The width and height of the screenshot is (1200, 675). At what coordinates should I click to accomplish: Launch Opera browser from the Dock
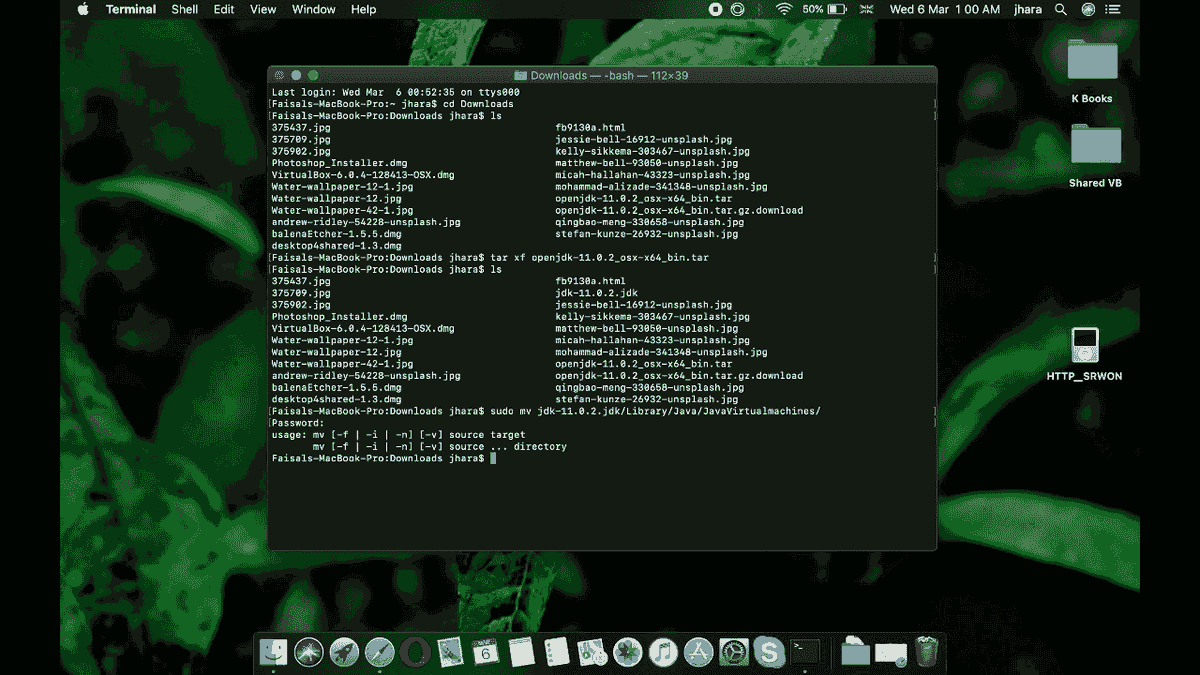click(415, 652)
